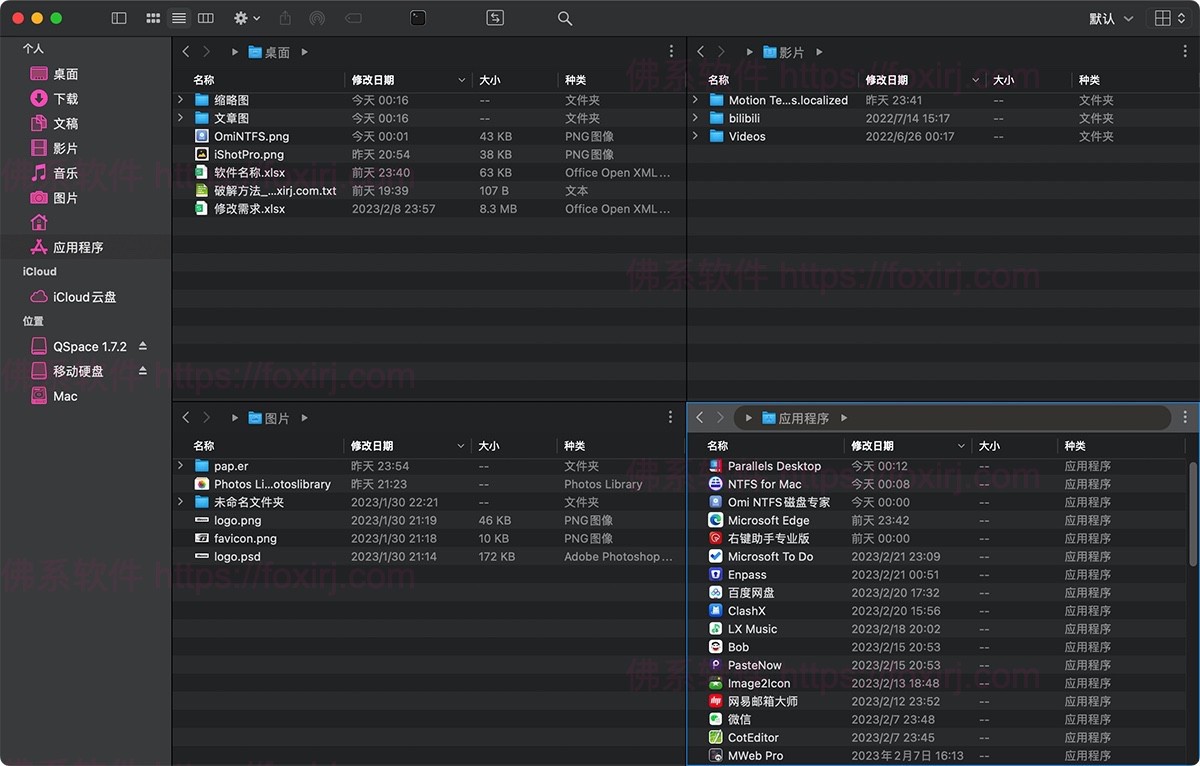1200x766 pixels.
Task: Toggle the sidebar visibility
Action: pos(119,17)
